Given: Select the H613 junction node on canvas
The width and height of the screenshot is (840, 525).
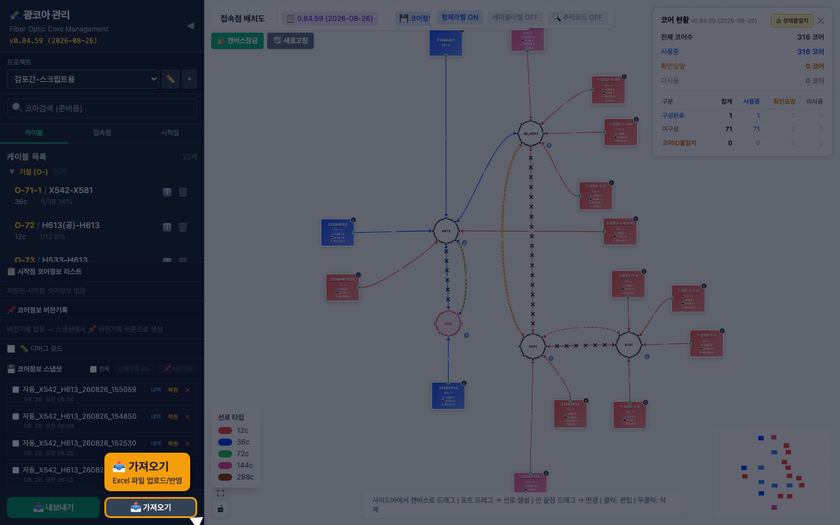Looking at the screenshot, I should point(446,231).
